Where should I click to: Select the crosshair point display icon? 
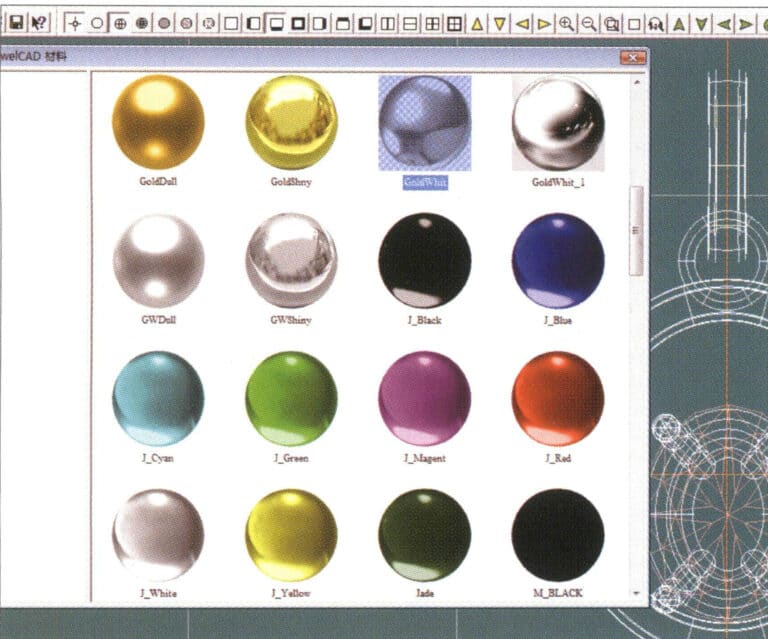point(75,23)
